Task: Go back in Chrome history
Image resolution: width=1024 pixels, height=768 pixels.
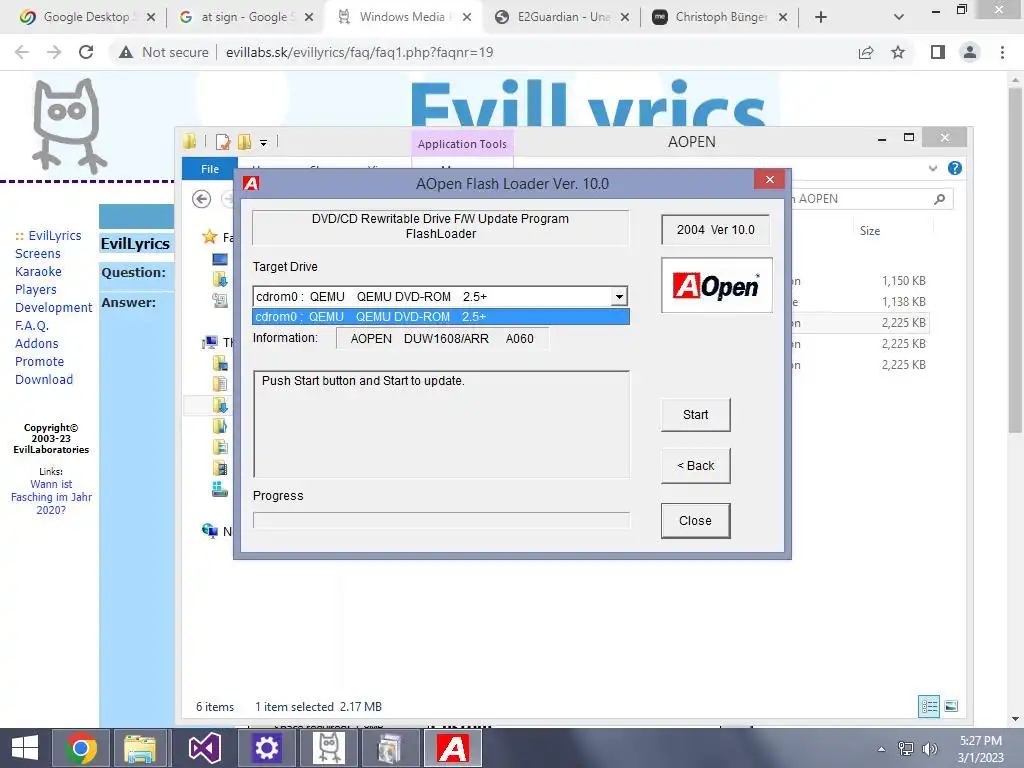Action: pyautogui.click(x=22, y=52)
